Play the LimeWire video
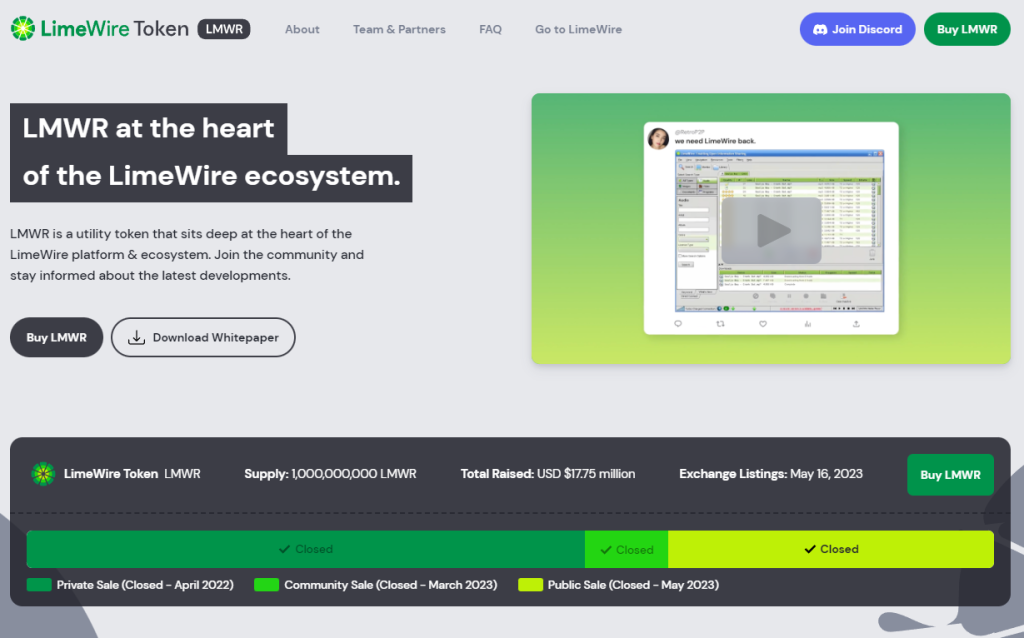Viewport: 1024px width, 638px height. pos(771,231)
